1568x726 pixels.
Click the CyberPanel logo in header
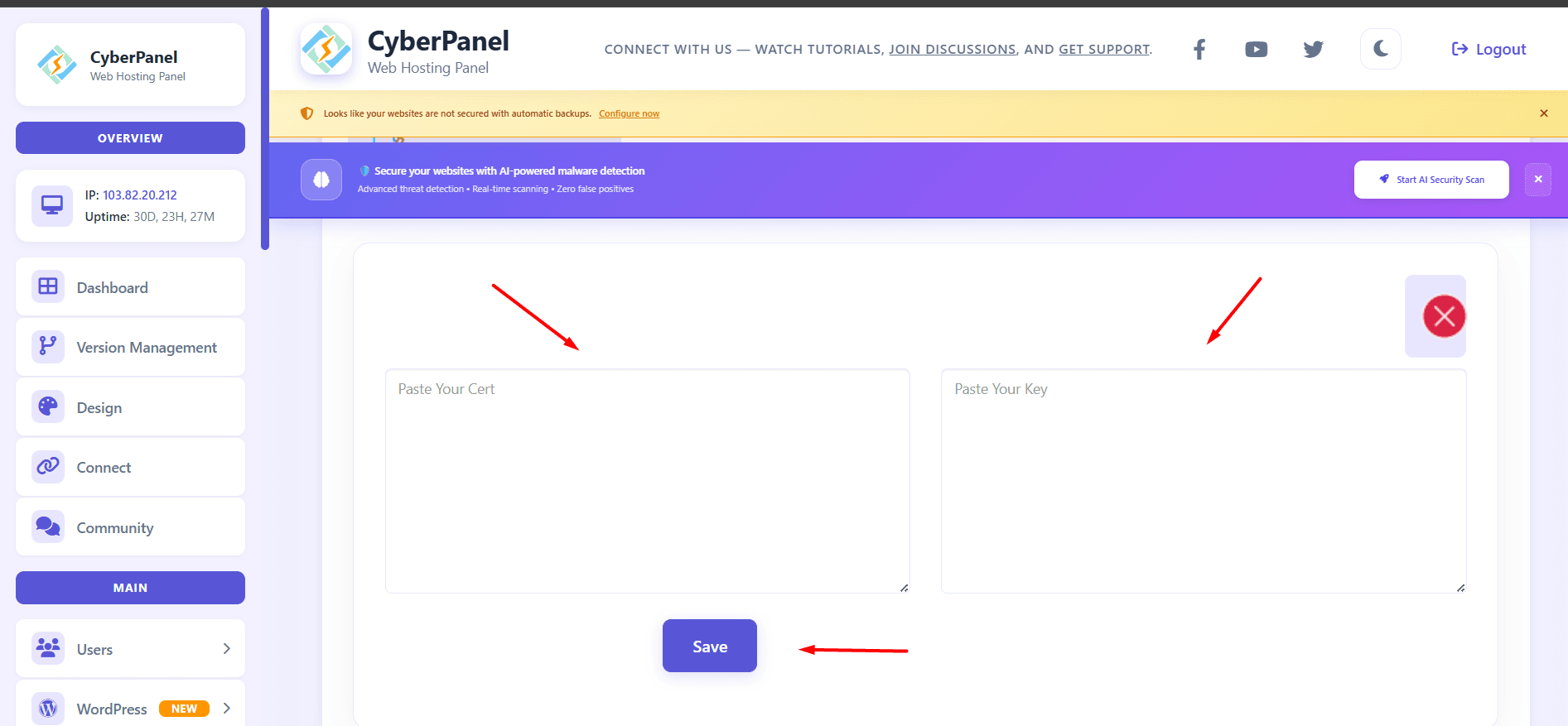point(326,50)
